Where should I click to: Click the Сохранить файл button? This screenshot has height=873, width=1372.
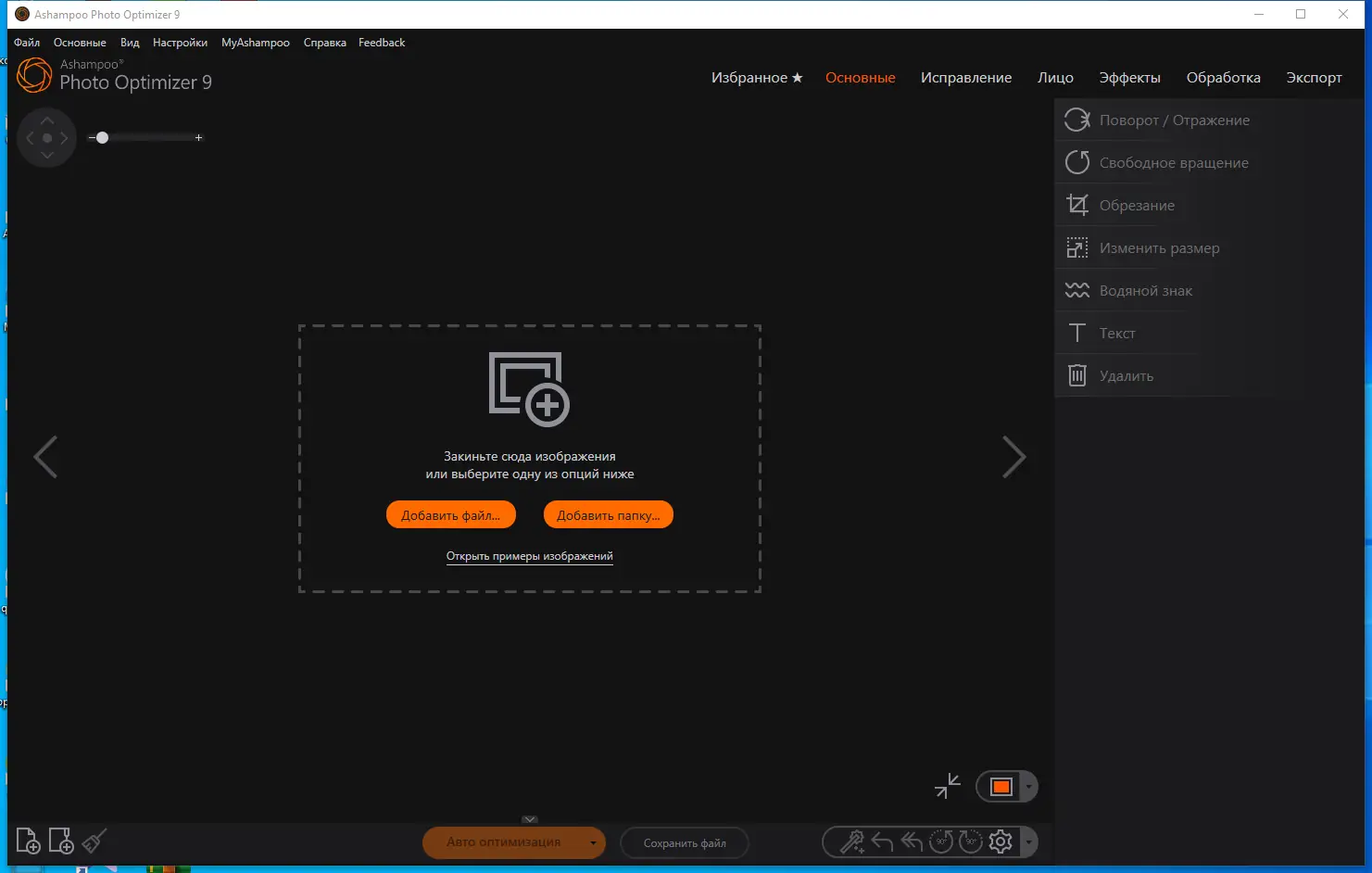(x=685, y=843)
